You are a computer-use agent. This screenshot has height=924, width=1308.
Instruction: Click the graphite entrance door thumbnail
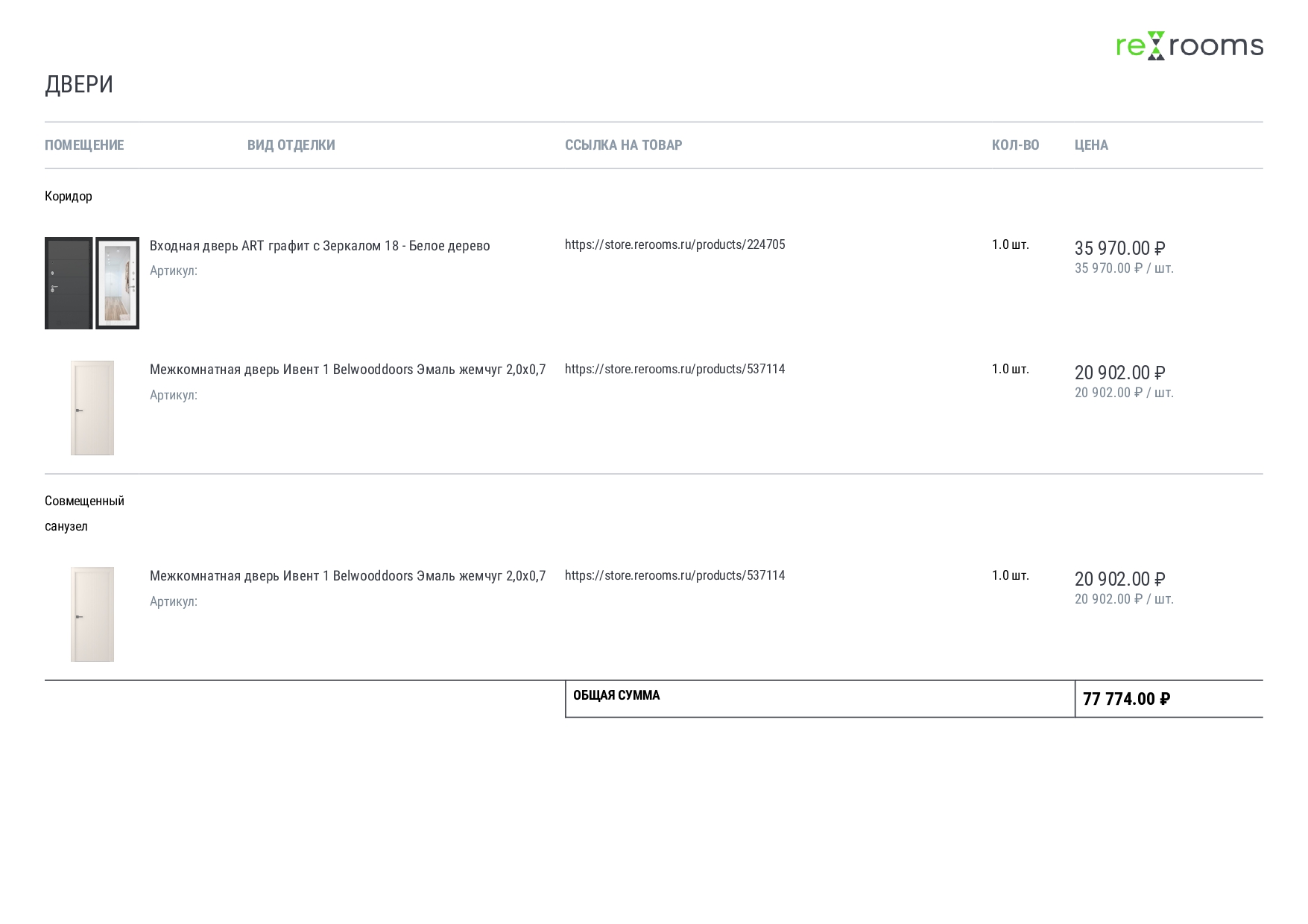pos(69,283)
